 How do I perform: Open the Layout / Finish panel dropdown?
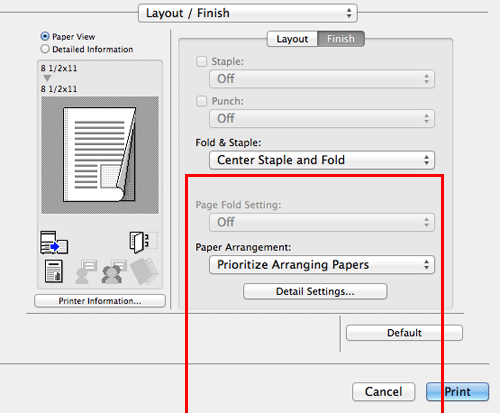[248, 13]
